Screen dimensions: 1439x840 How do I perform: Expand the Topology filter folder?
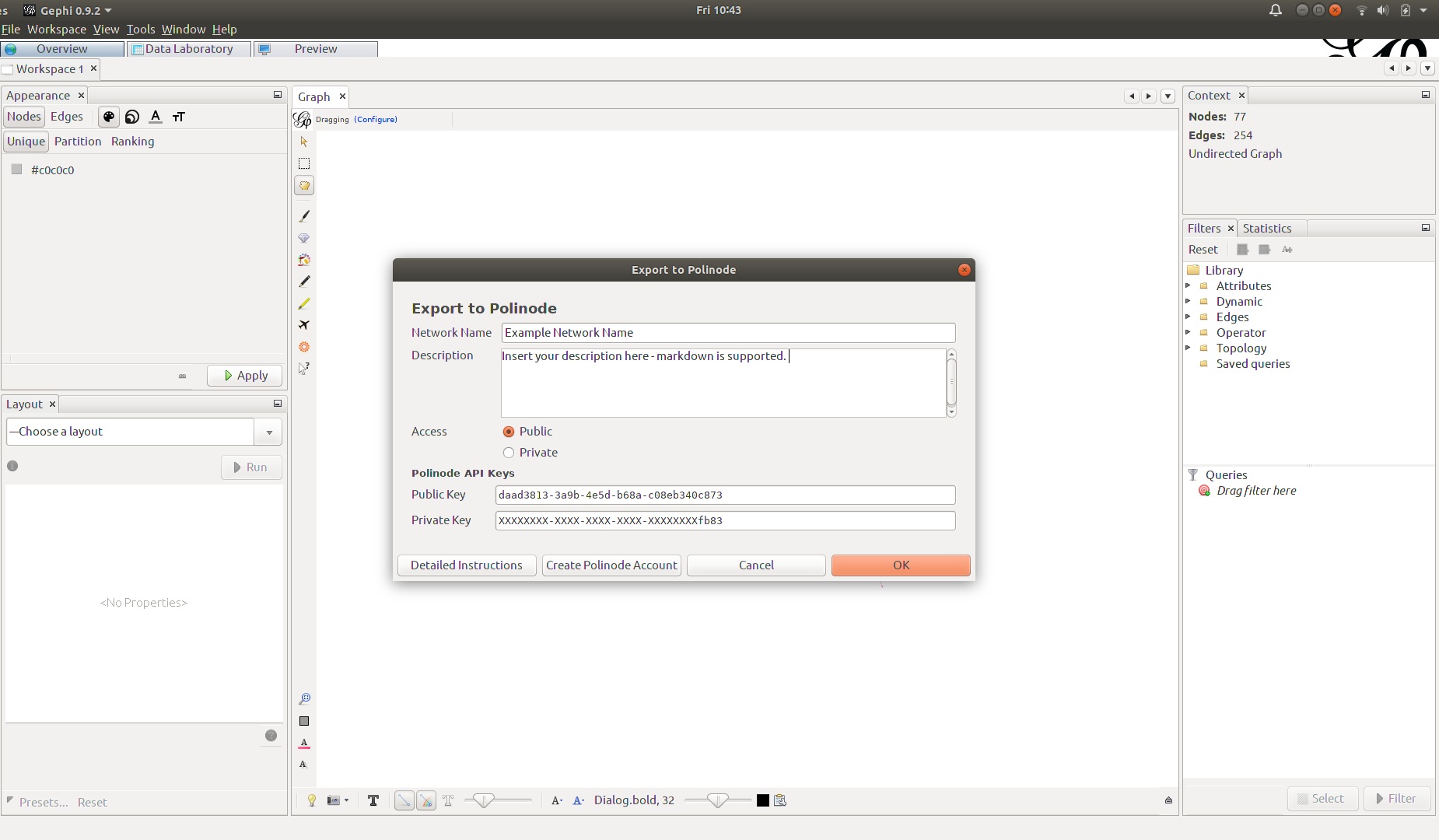pyautogui.click(x=1188, y=348)
